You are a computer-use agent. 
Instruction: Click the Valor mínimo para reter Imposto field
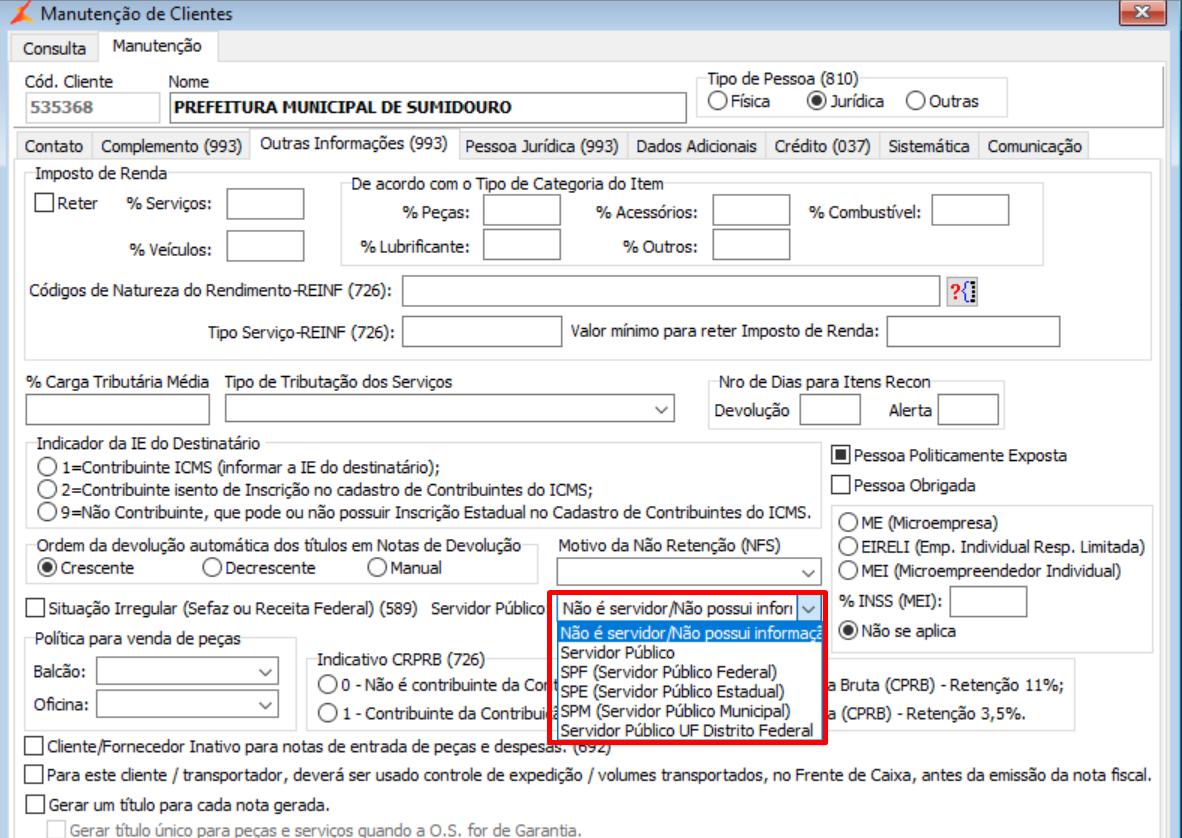click(973, 332)
